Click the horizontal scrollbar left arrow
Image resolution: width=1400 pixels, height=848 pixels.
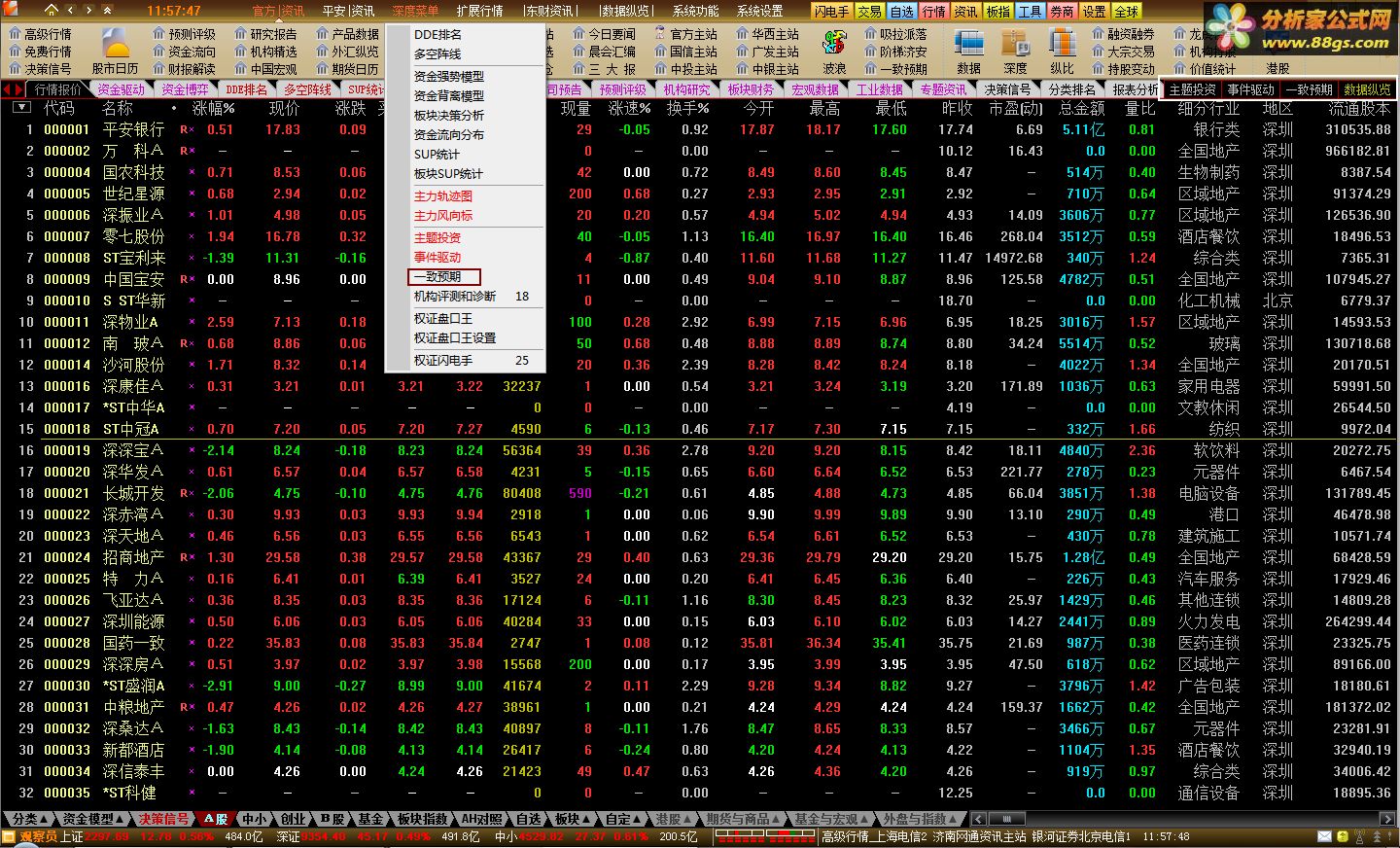tap(978, 819)
